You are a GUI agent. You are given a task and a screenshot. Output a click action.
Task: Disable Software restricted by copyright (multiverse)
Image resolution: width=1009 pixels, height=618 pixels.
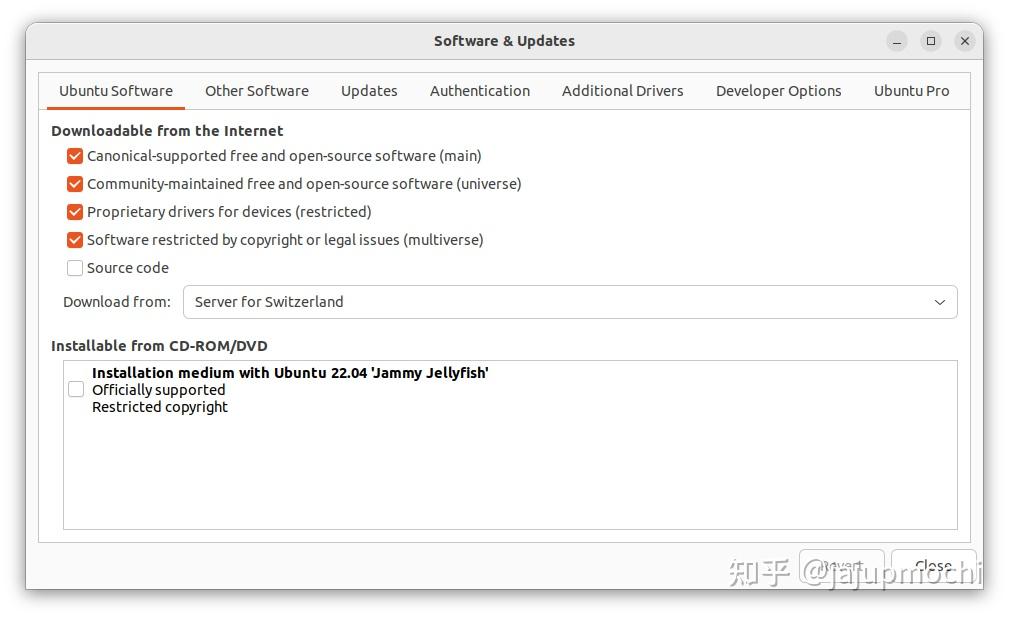point(75,239)
